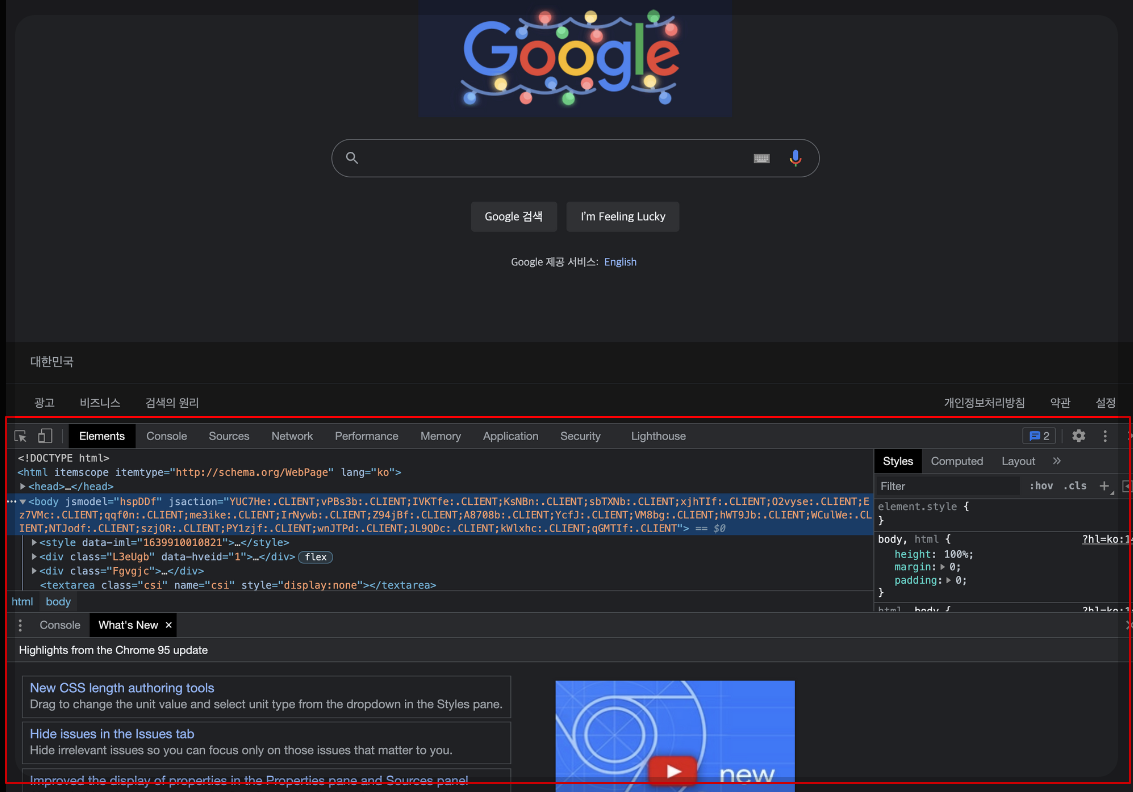Open the Lighthouse panel tab
Viewport: 1133px width, 792px height.
[658, 436]
